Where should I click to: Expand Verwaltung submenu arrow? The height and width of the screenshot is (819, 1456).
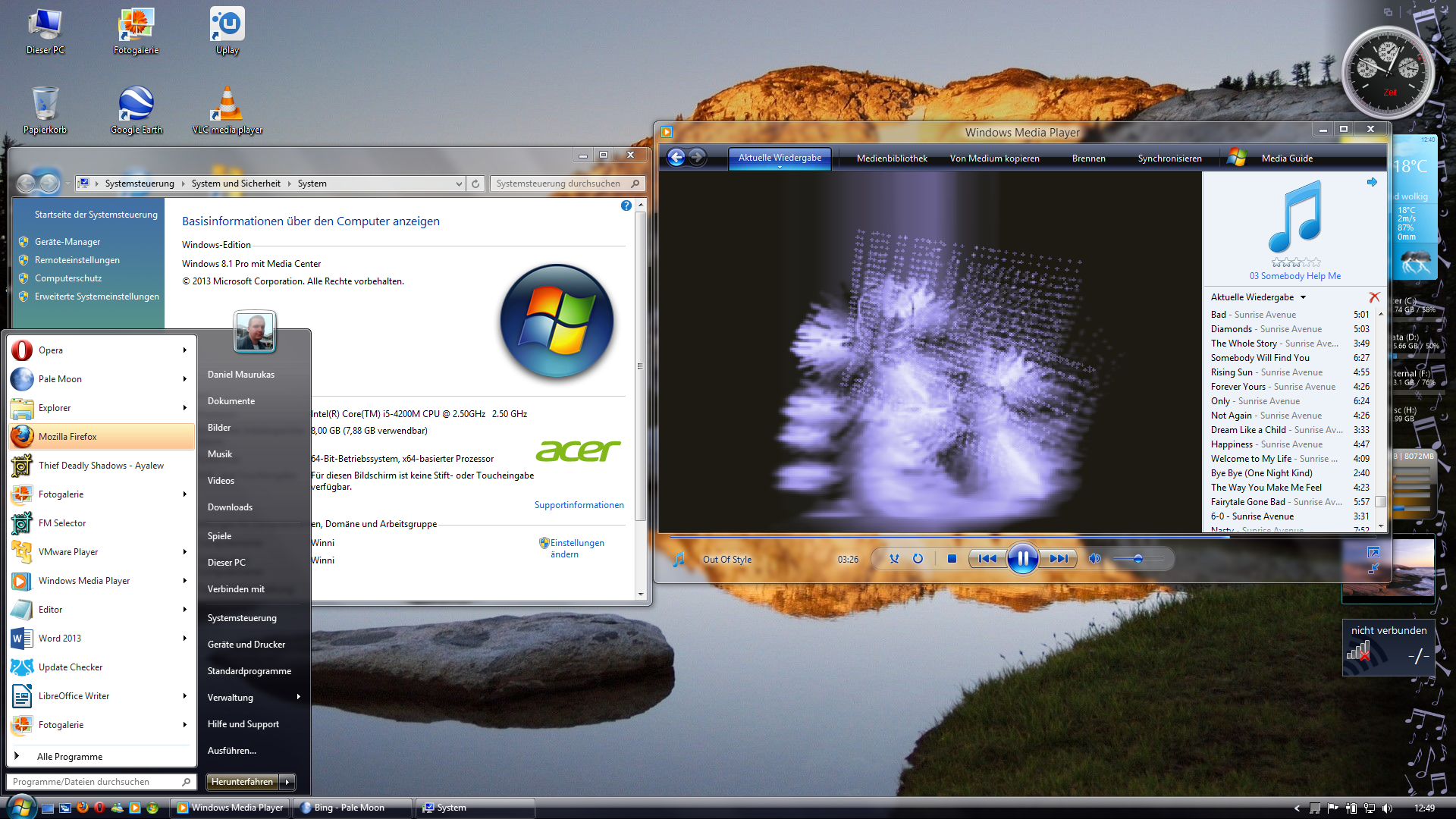coord(298,697)
